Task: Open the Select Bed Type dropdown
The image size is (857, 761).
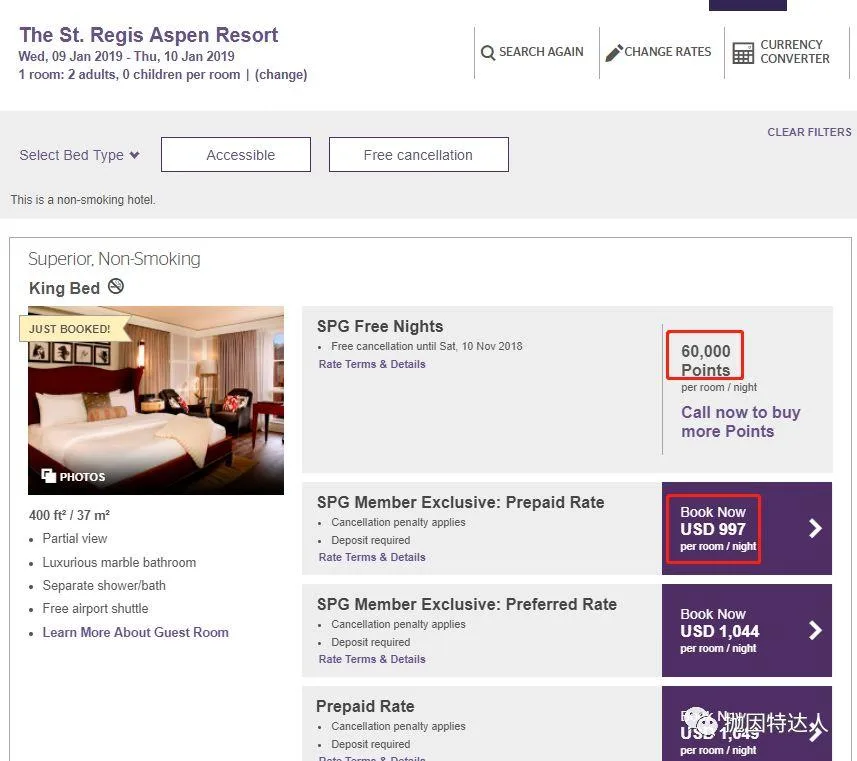Action: [x=79, y=155]
